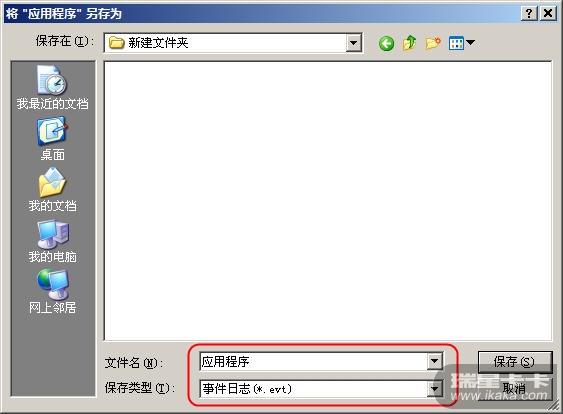
Task: Create a new folder via toolbar icon
Action: click(433, 43)
